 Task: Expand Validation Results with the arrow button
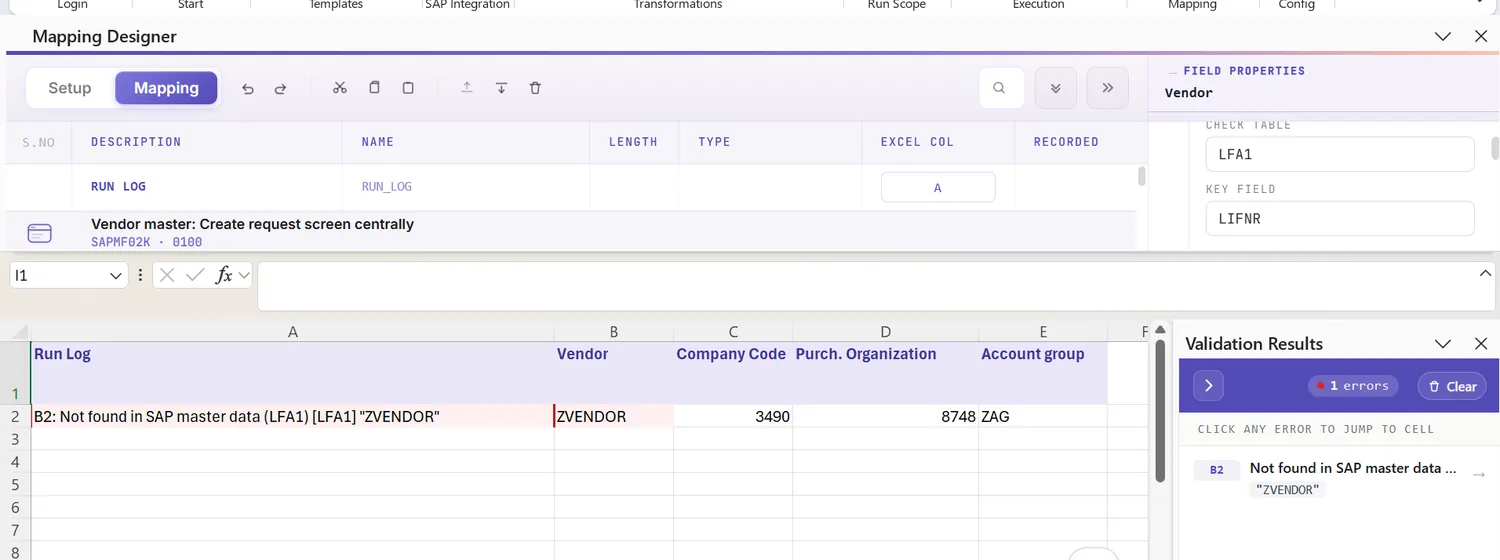(1208, 385)
